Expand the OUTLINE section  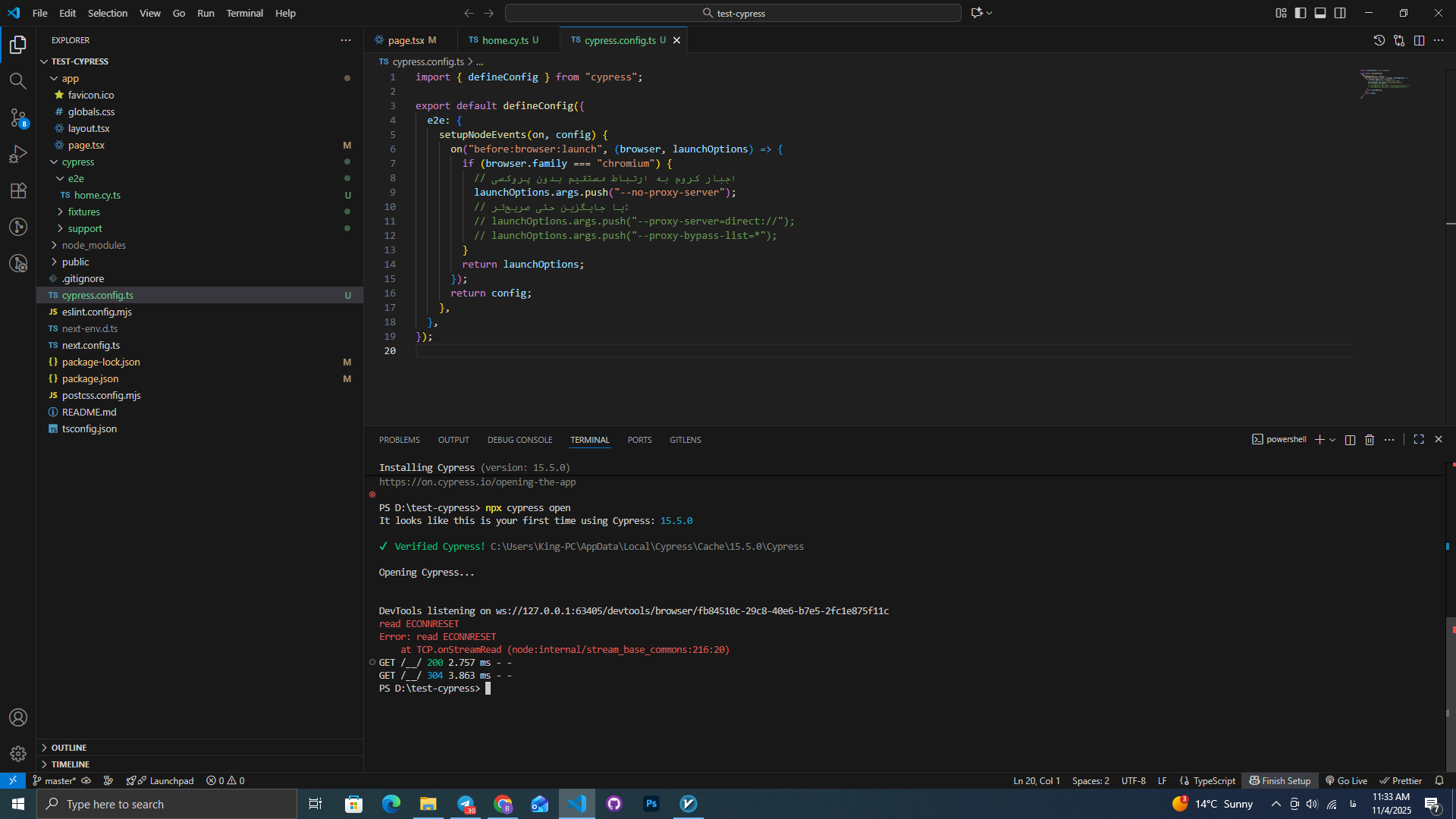(x=68, y=748)
